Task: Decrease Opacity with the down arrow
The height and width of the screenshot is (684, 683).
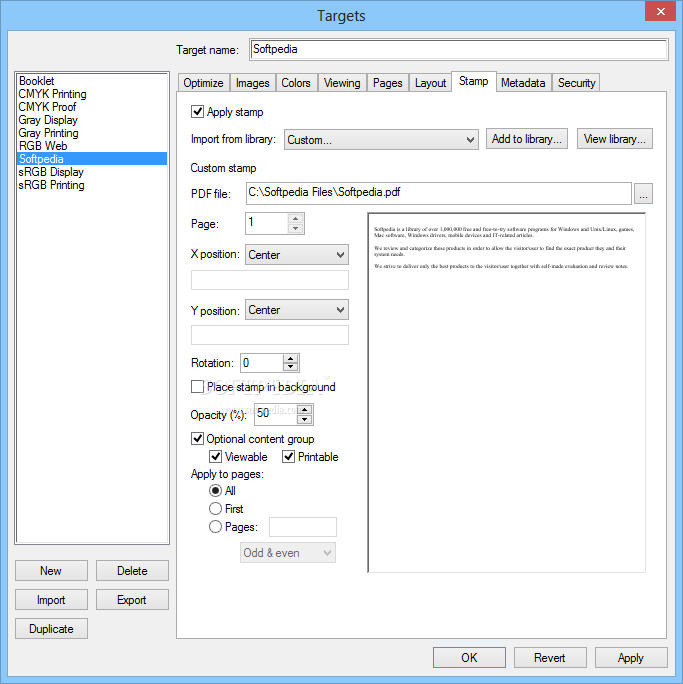Action: pos(304,420)
